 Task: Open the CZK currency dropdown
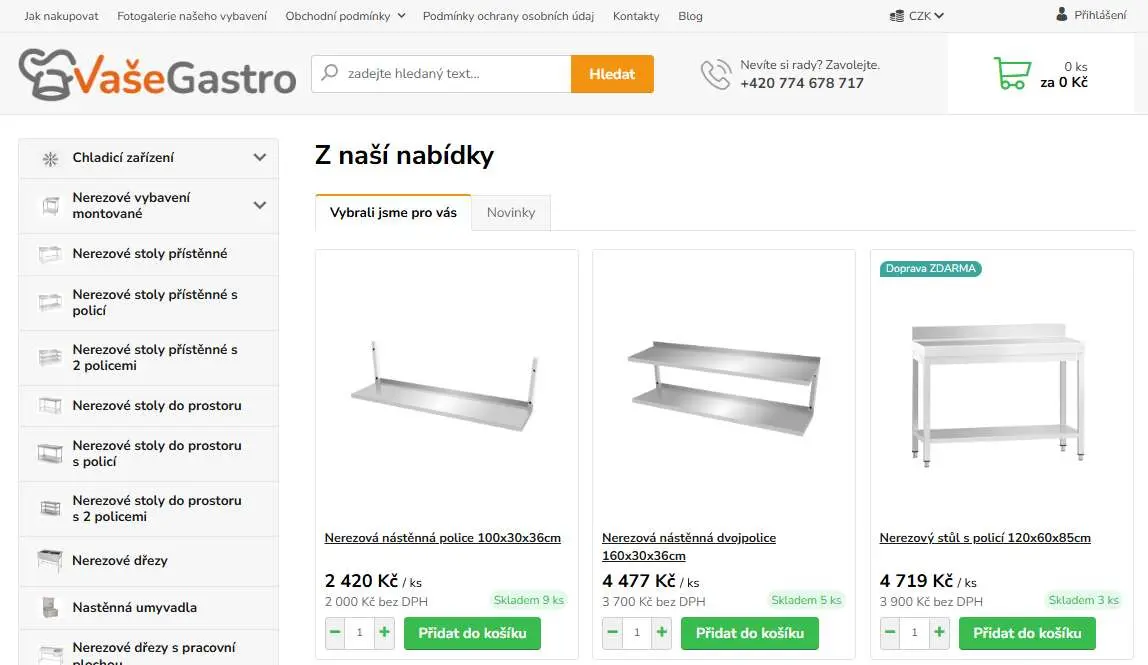coord(916,15)
